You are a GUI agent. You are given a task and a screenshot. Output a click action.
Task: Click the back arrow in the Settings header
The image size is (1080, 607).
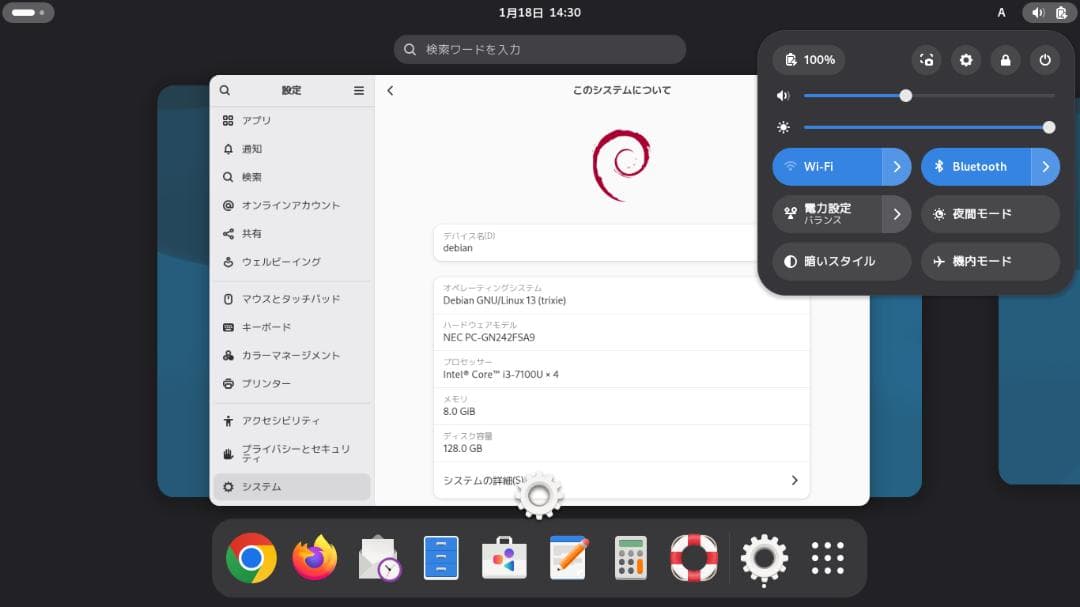pyautogui.click(x=390, y=90)
